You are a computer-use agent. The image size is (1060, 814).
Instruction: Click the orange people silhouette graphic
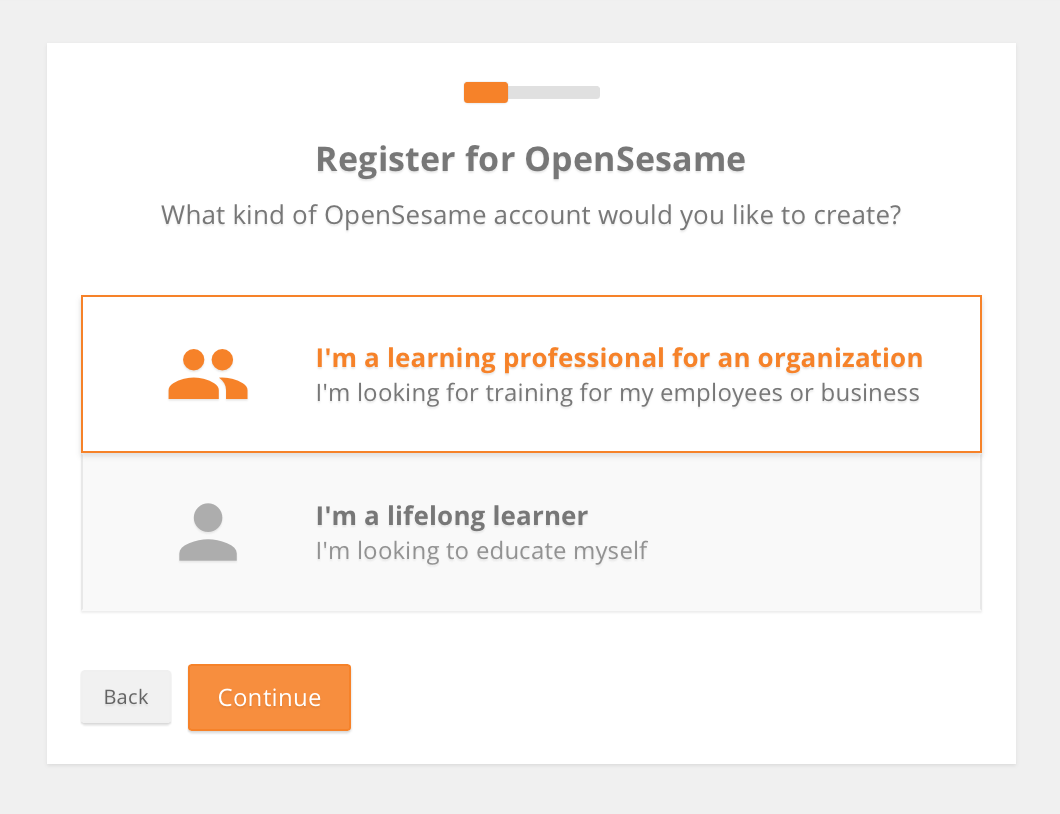click(207, 374)
